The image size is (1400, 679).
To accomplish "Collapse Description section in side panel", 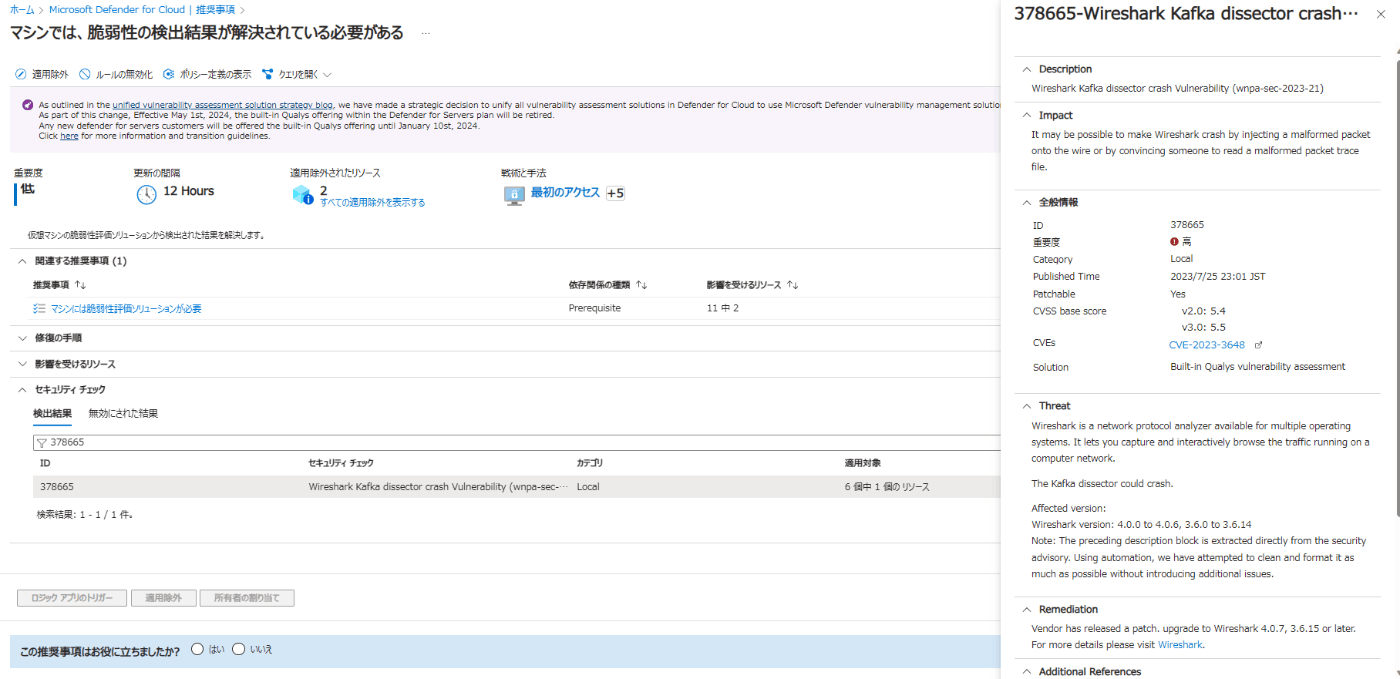I will click(x=1026, y=69).
